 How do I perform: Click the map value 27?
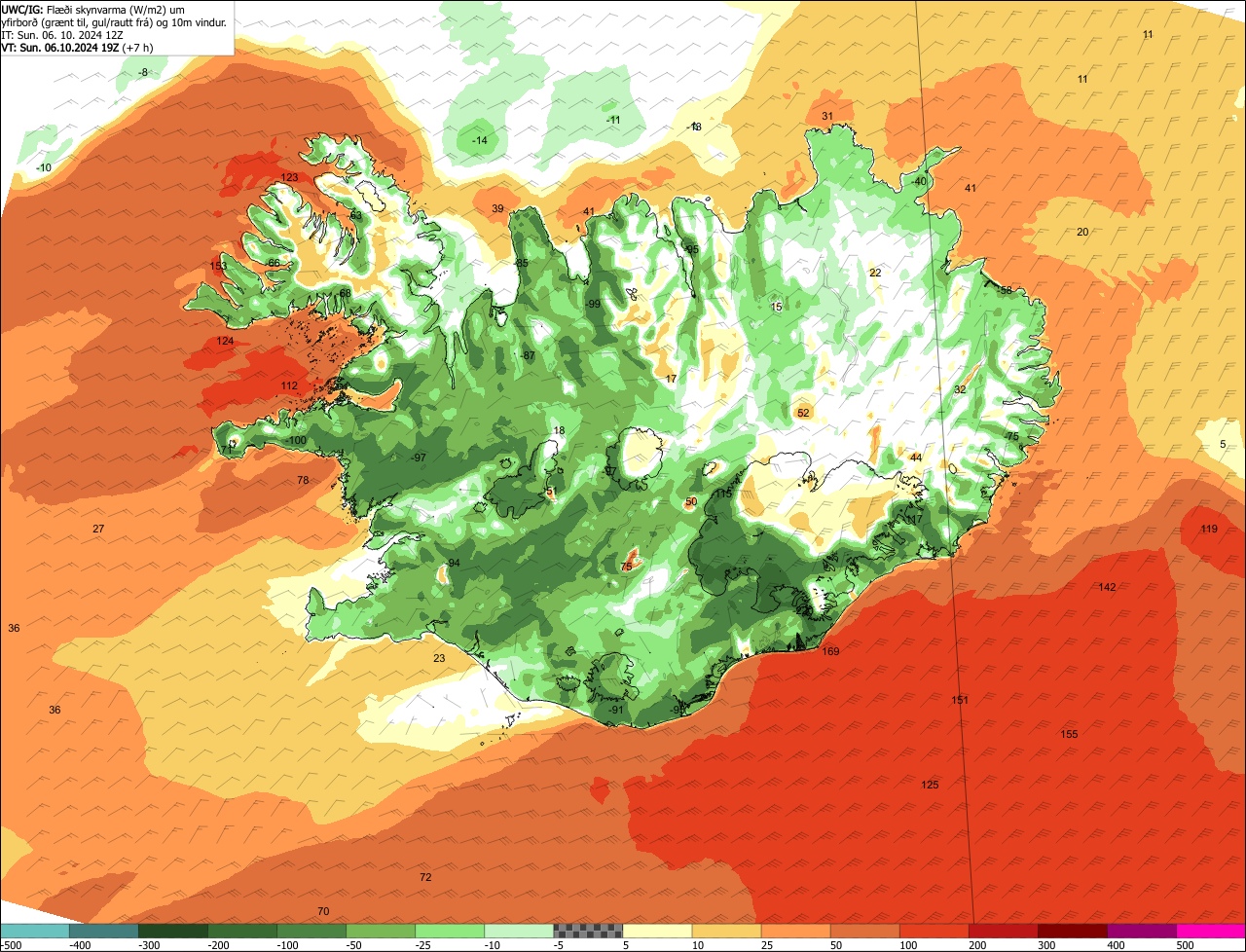(98, 529)
